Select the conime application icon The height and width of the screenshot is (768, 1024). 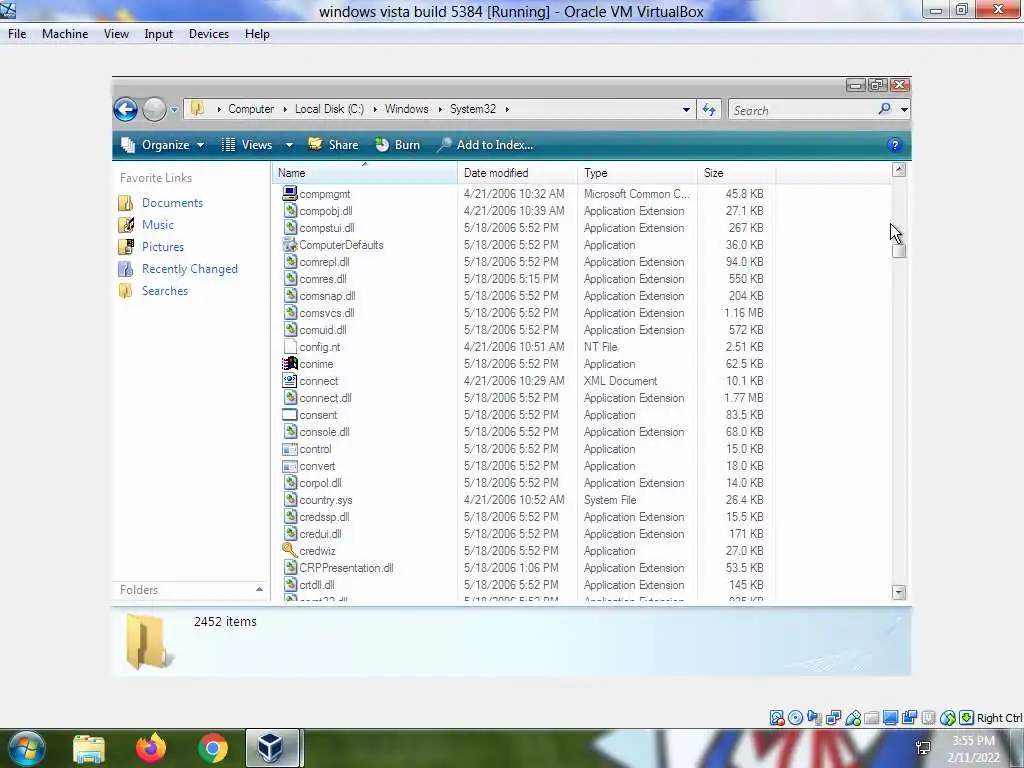point(290,363)
